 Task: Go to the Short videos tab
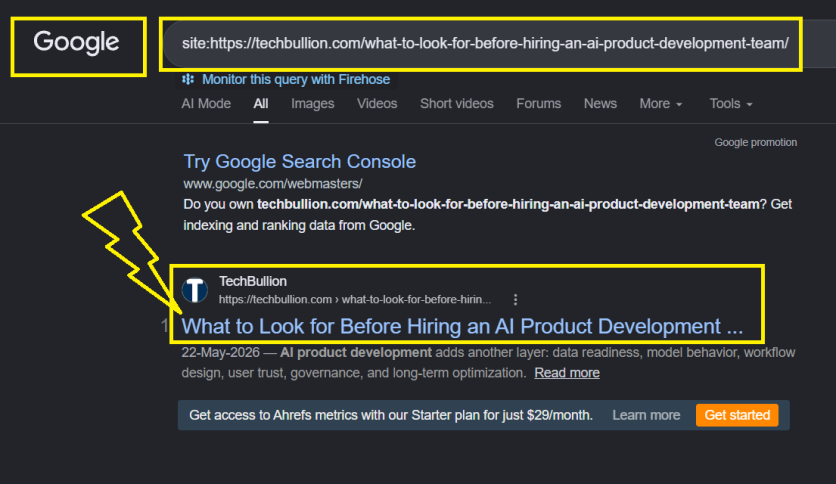tap(456, 103)
